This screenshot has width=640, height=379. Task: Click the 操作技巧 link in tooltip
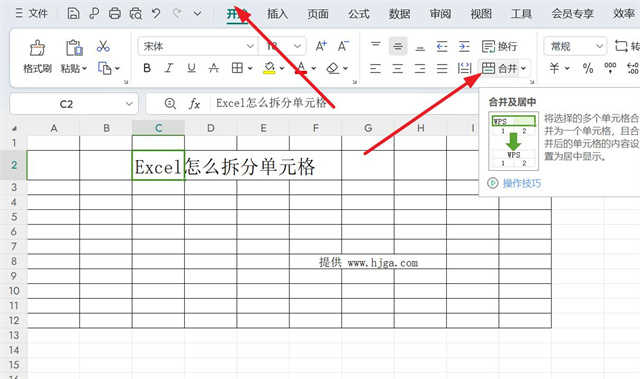click(522, 183)
